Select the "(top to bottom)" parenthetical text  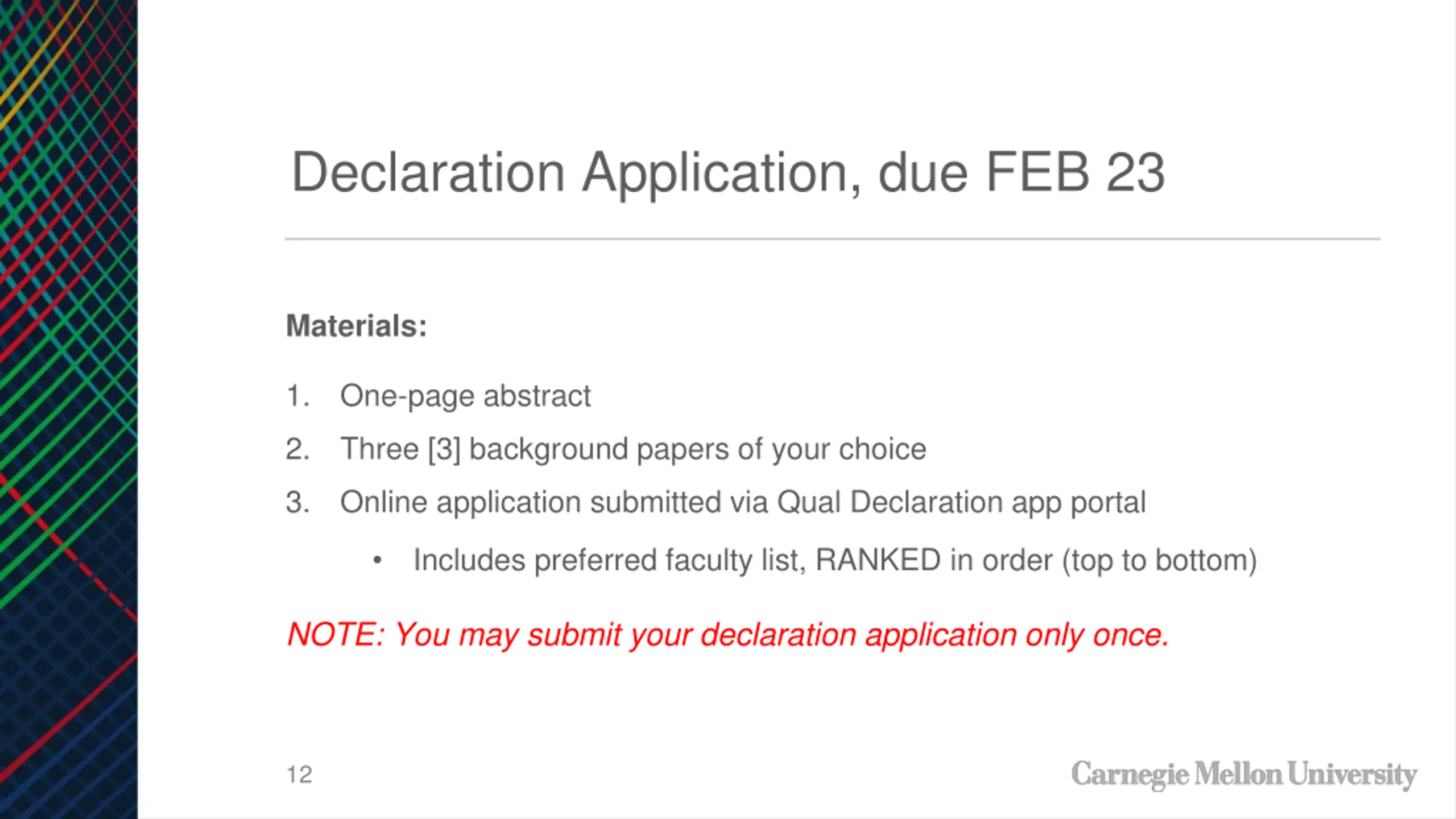tap(1160, 561)
